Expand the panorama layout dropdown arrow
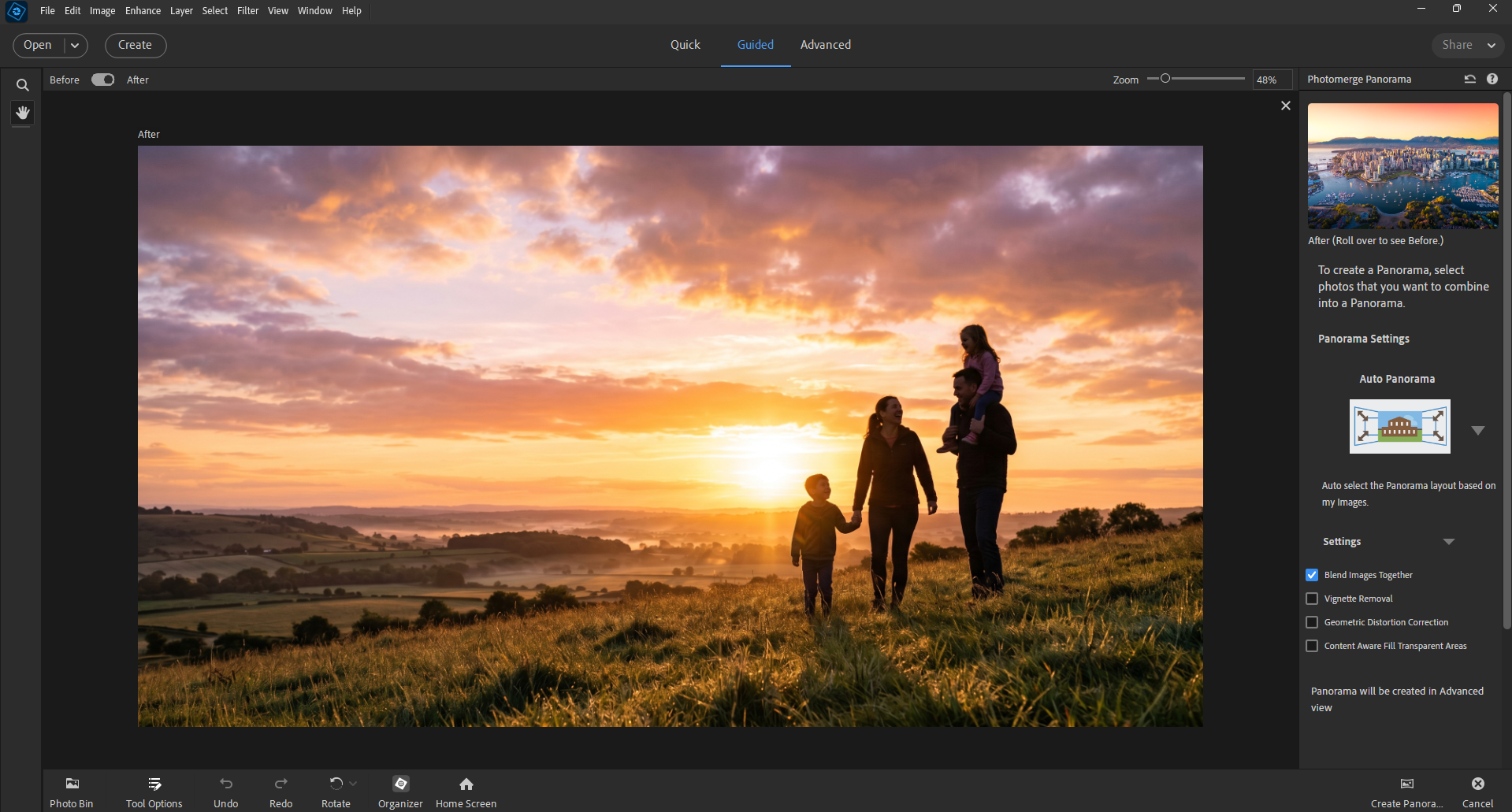This screenshot has width=1512, height=812. (x=1478, y=430)
